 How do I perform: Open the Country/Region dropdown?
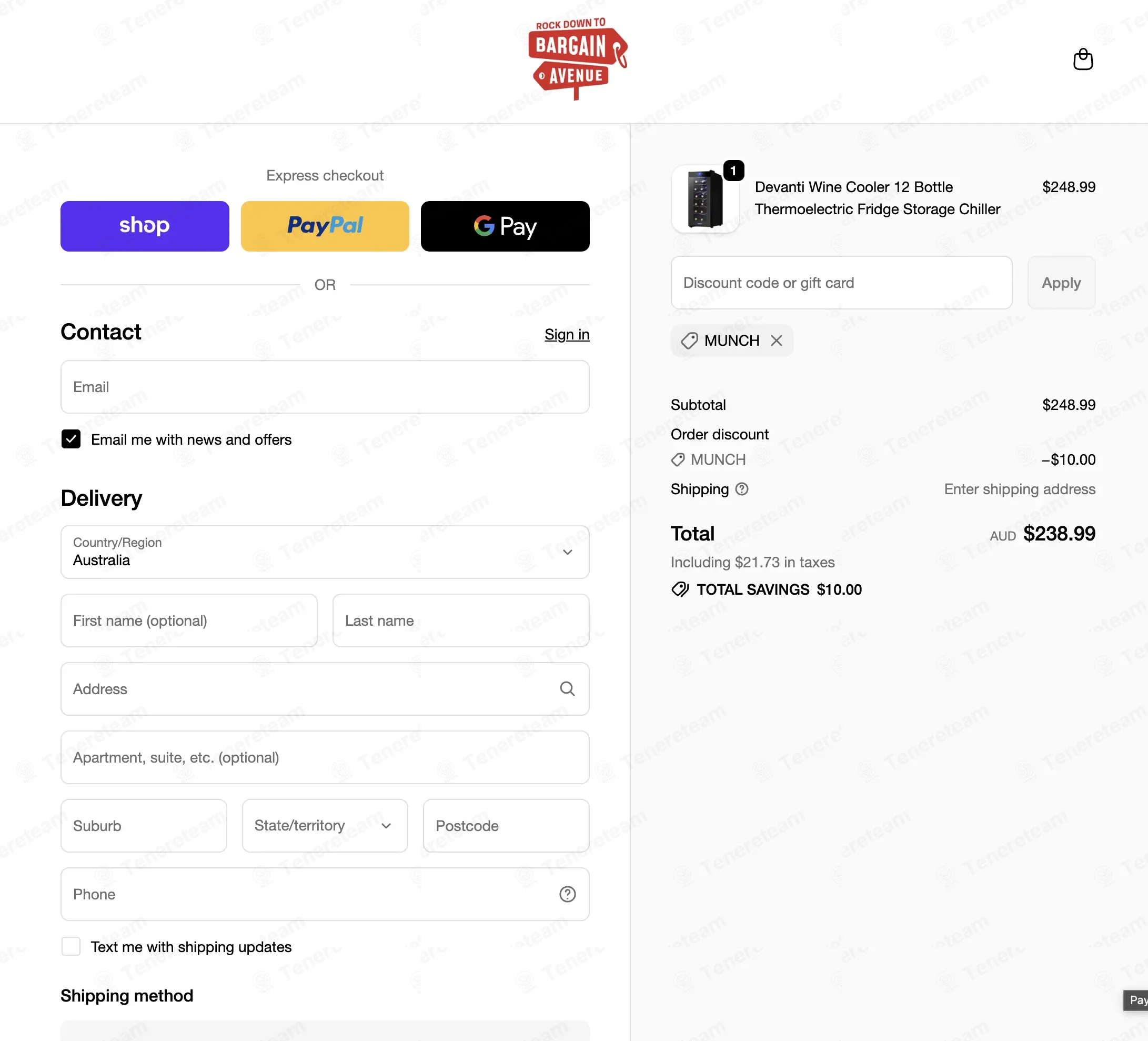[x=325, y=552]
